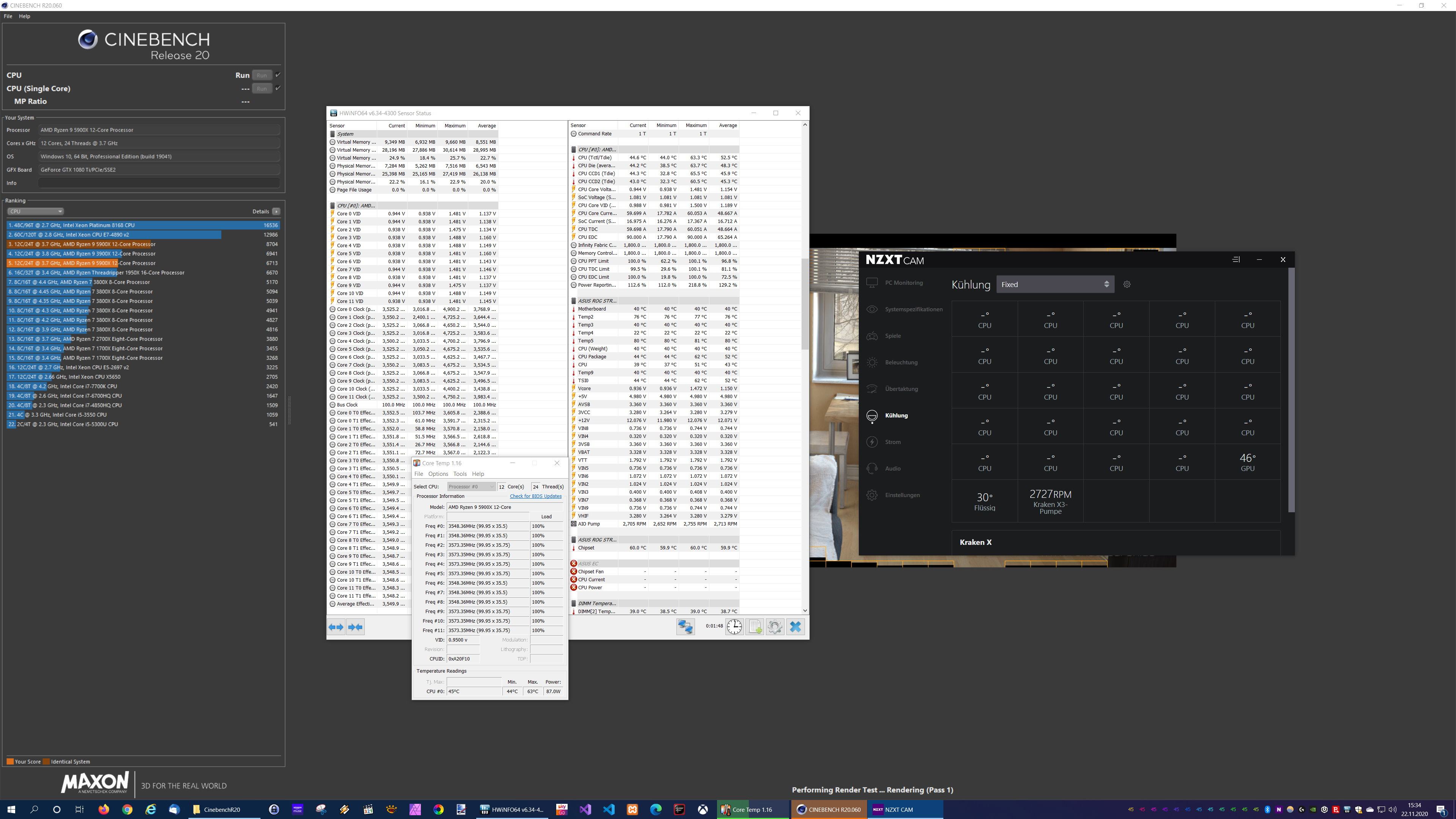Toggle the CPU (Single Core) test checkmark
The height and width of the screenshot is (819, 1456).
click(x=278, y=88)
